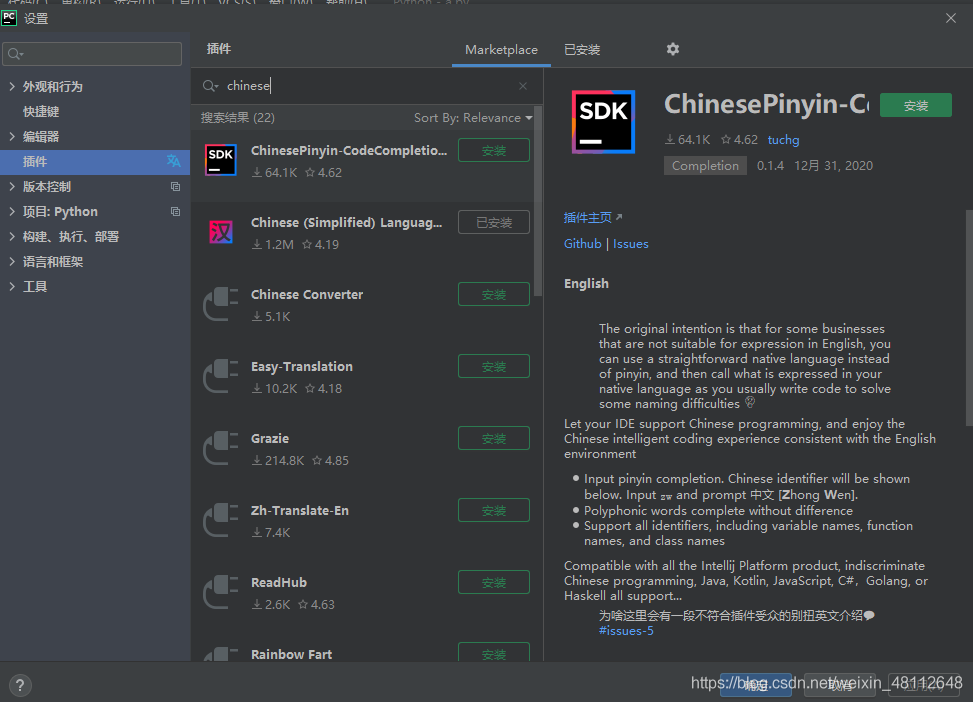Open the #issues-5 link
This screenshot has width=973, height=702.
point(626,631)
